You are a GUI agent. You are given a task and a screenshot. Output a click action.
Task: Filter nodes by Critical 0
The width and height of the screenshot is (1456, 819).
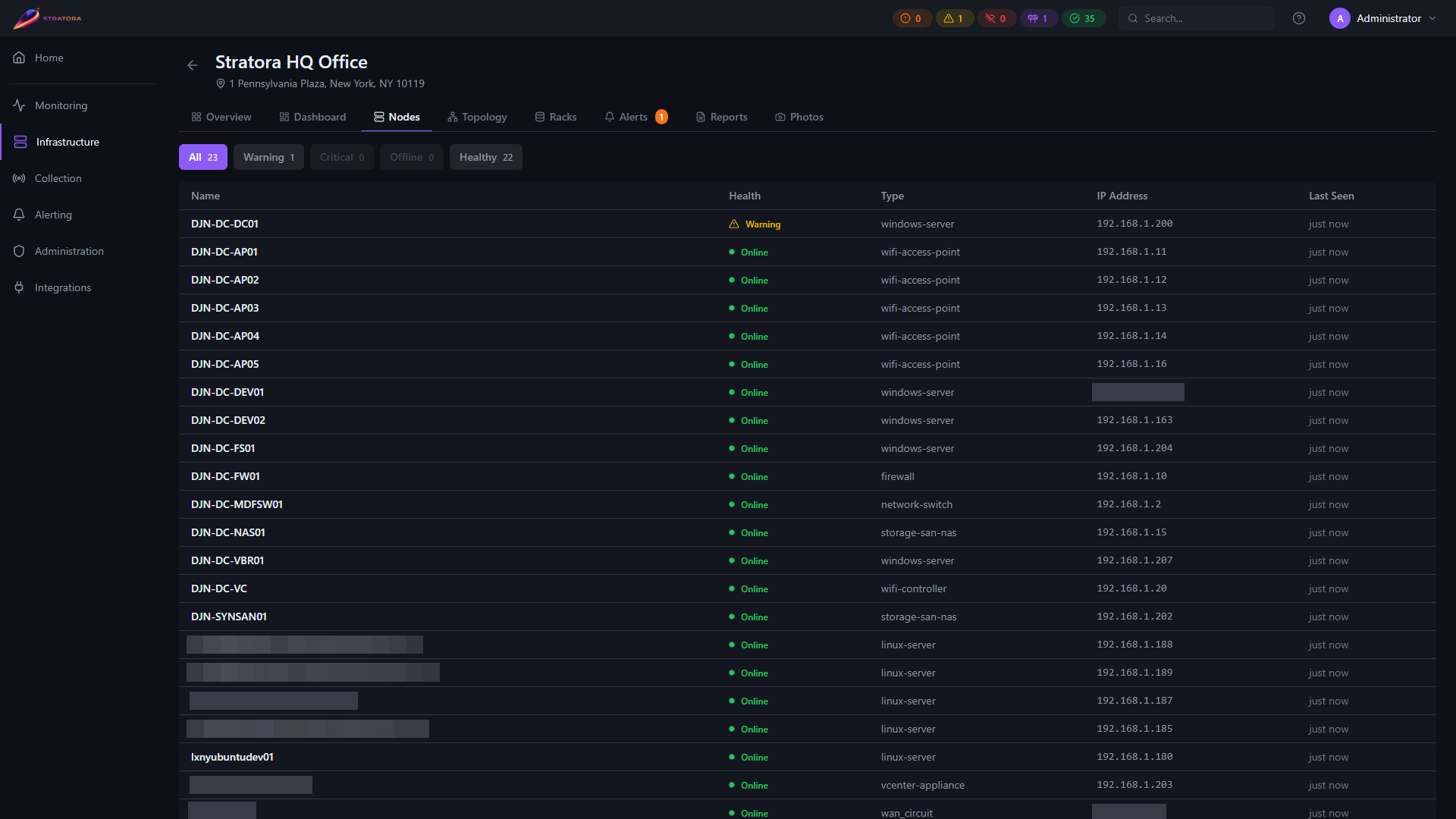(342, 157)
